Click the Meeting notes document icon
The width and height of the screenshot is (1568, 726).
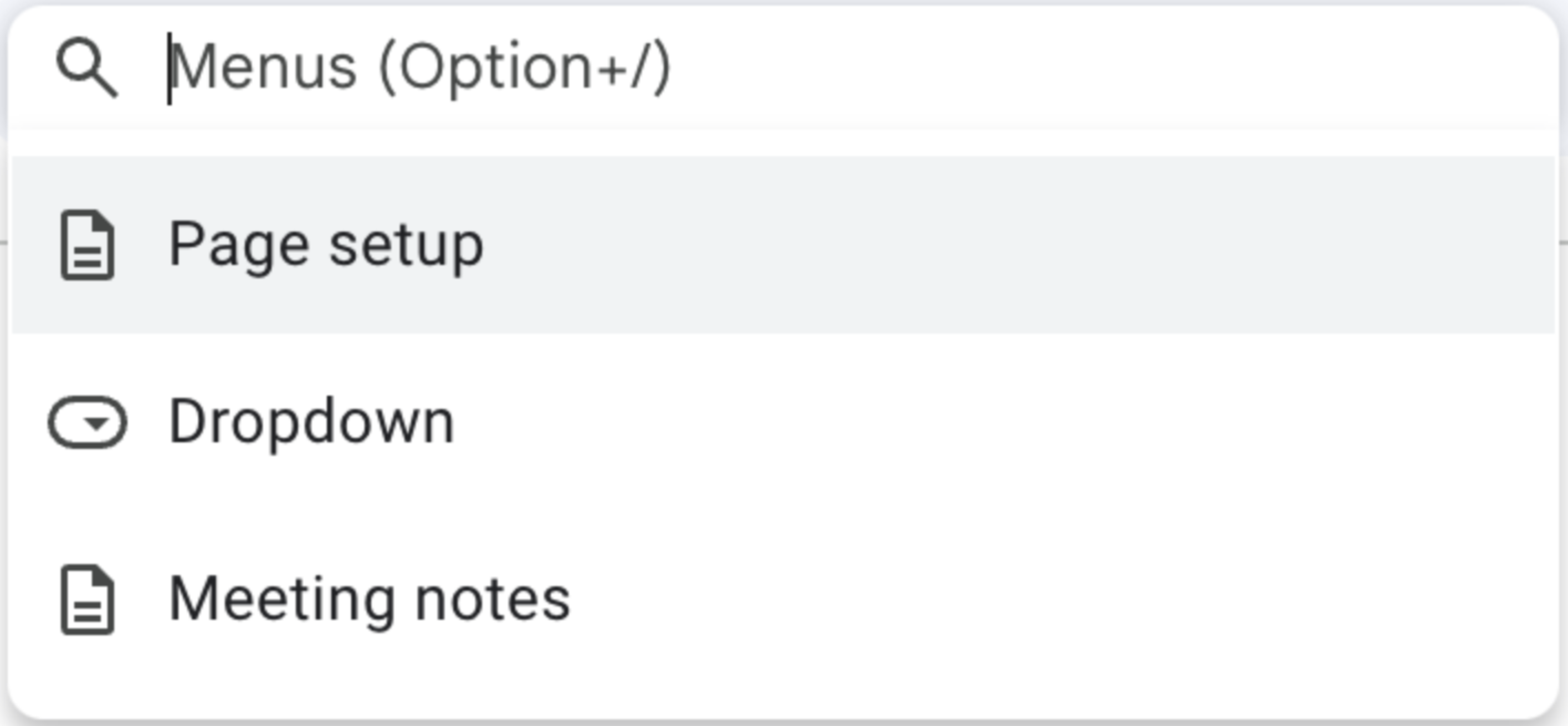point(88,600)
